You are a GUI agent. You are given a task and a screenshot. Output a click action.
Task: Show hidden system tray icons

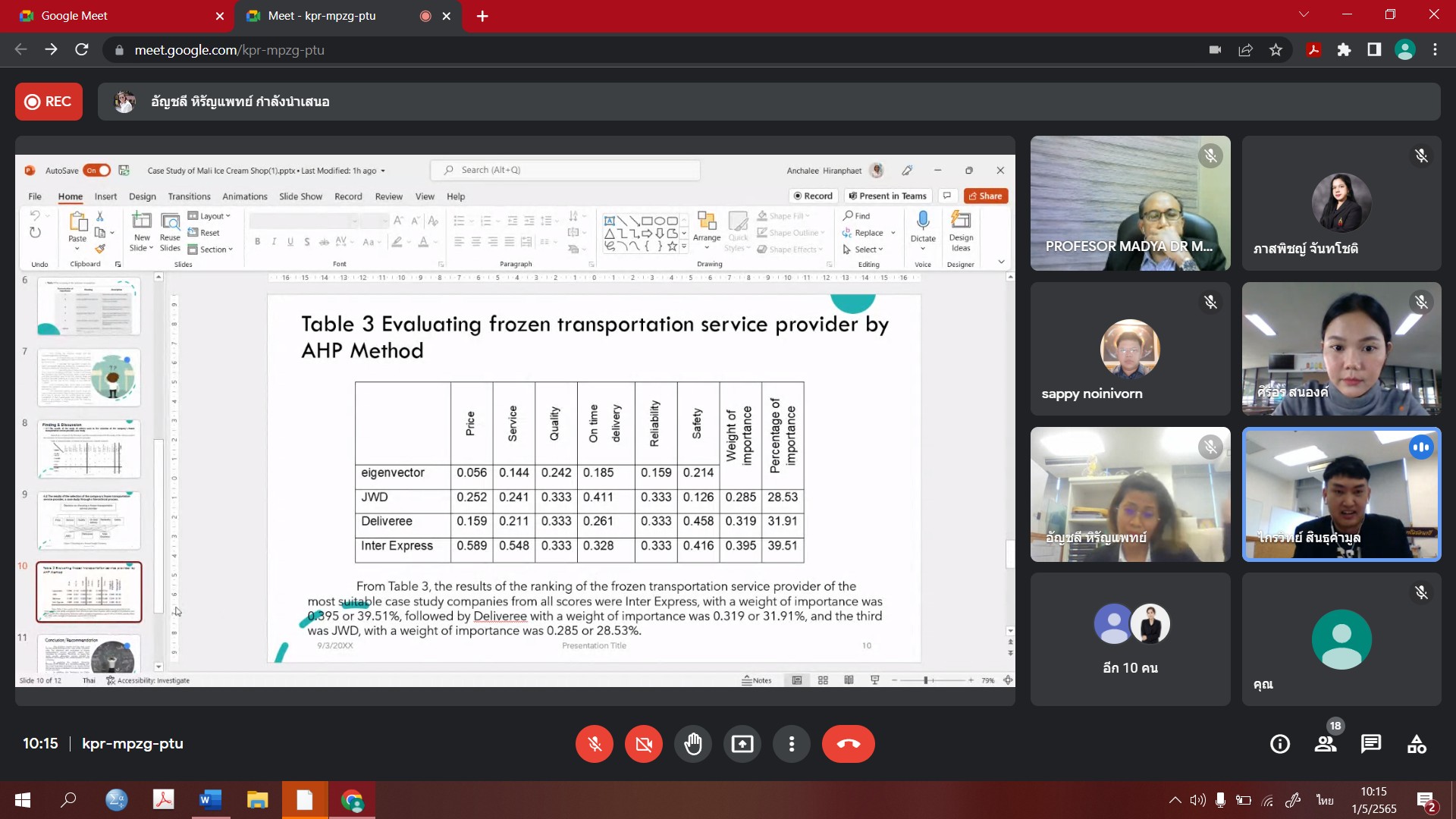pyautogui.click(x=1175, y=800)
